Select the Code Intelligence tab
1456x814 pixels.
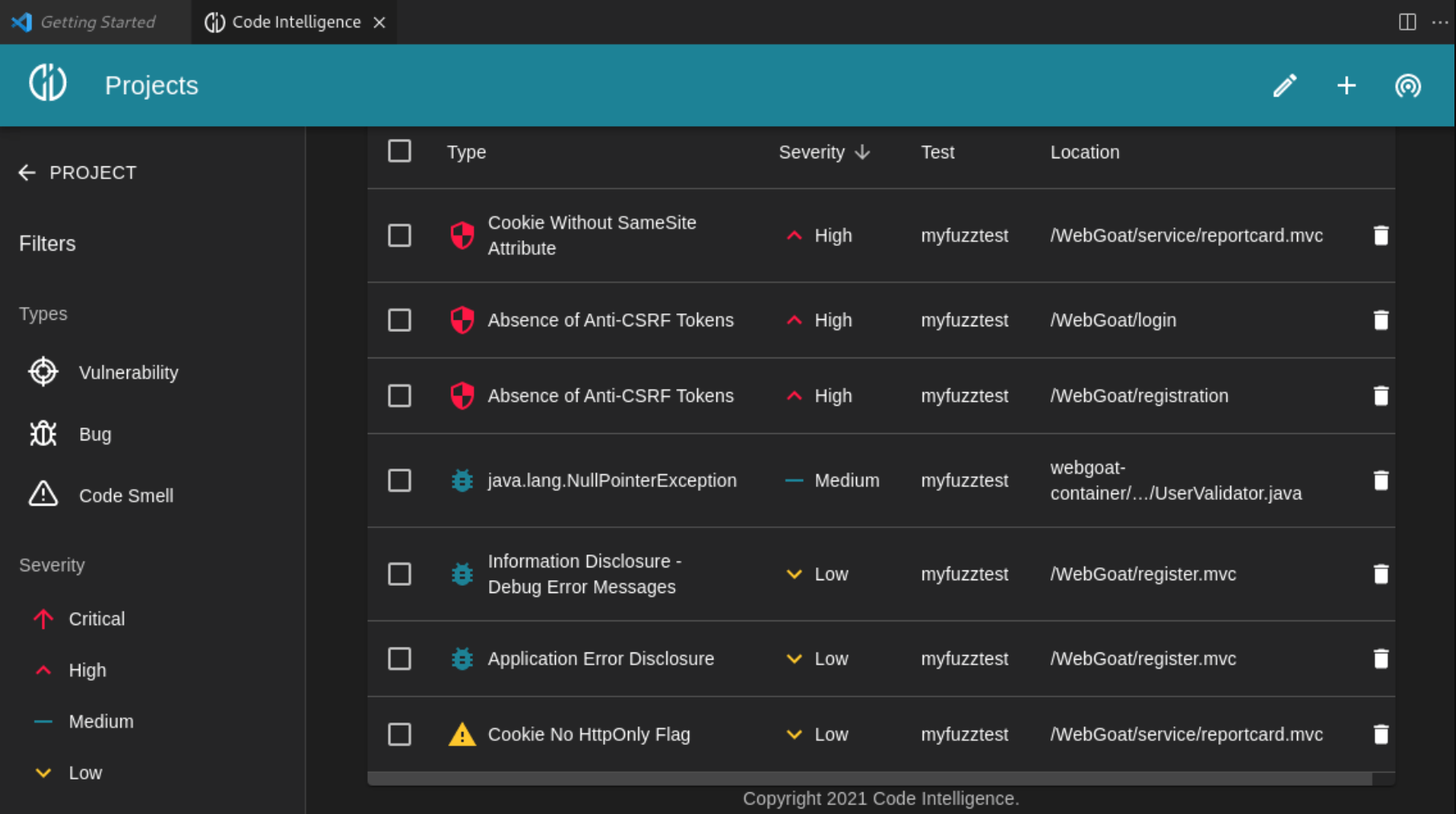point(296,22)
